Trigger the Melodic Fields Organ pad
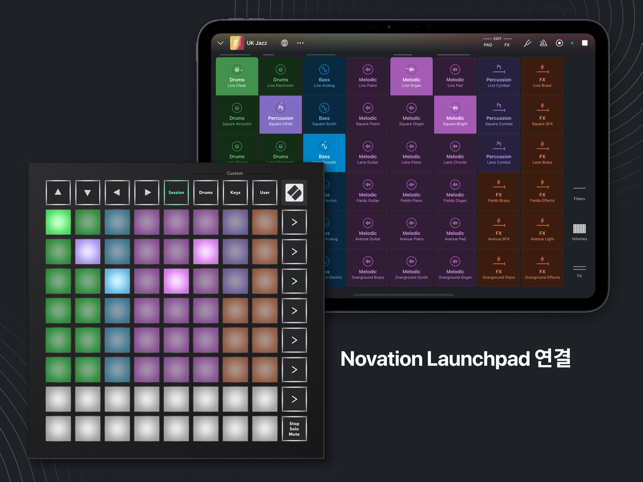This screenshot has width=643, height=482. click(455, 191)
